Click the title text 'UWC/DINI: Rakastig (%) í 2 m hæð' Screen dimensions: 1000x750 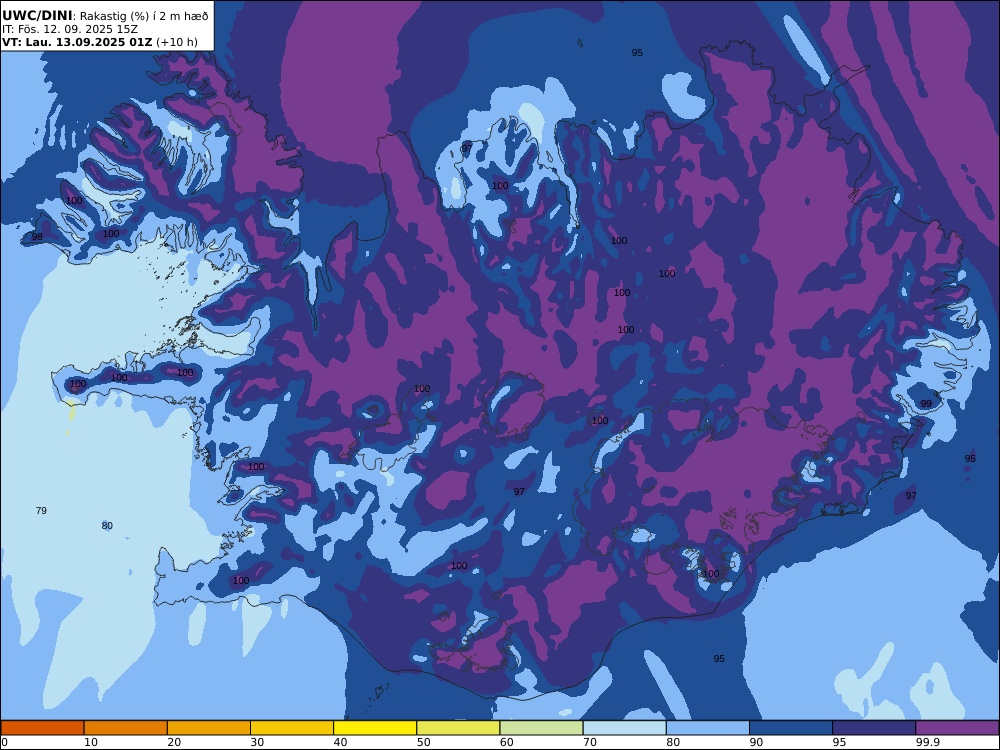(105, 15)
